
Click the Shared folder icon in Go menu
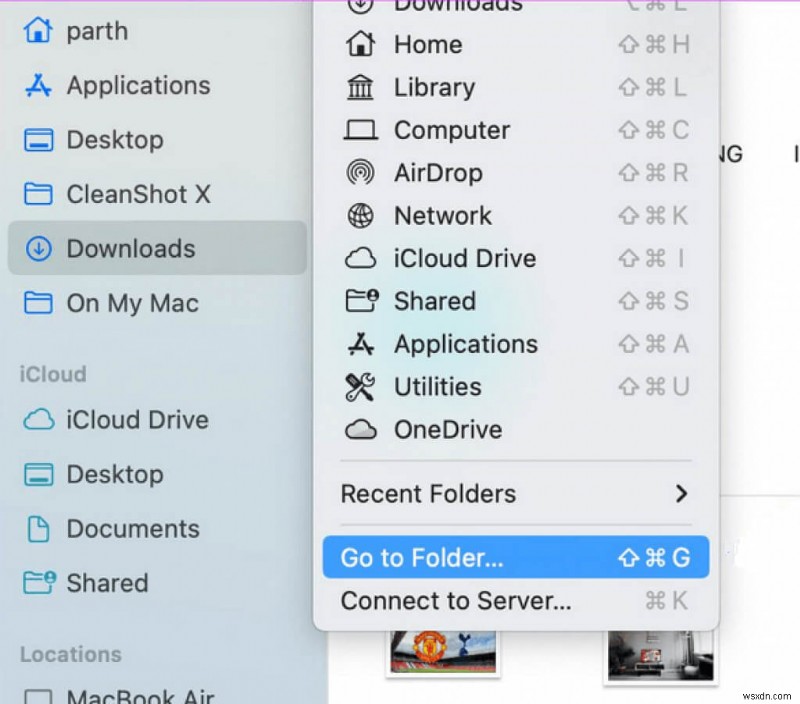pos(362,300)
